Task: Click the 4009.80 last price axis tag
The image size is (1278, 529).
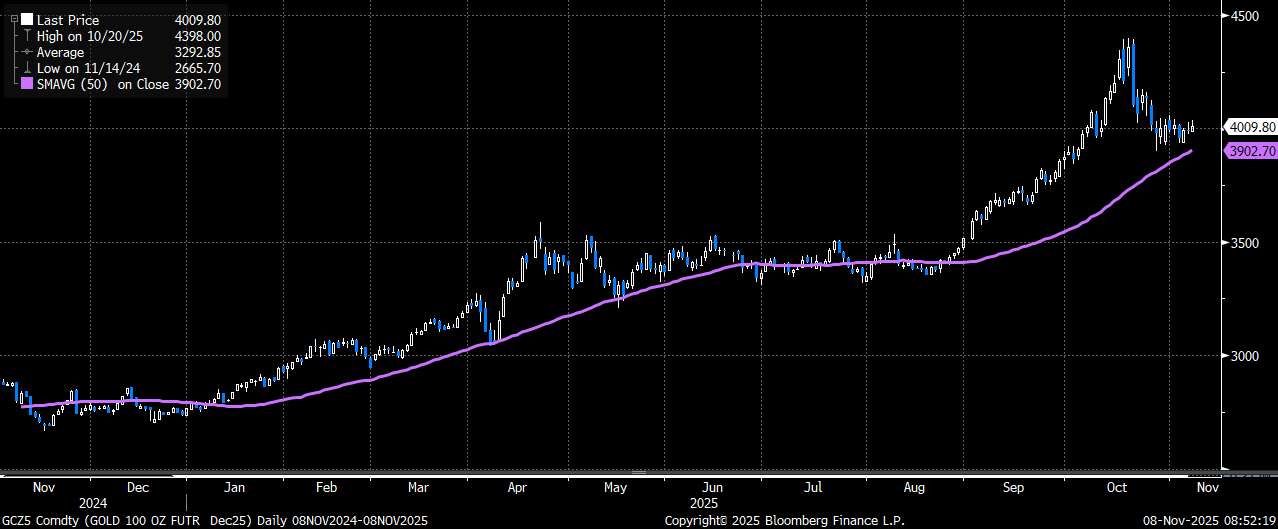Action: 1251,127
